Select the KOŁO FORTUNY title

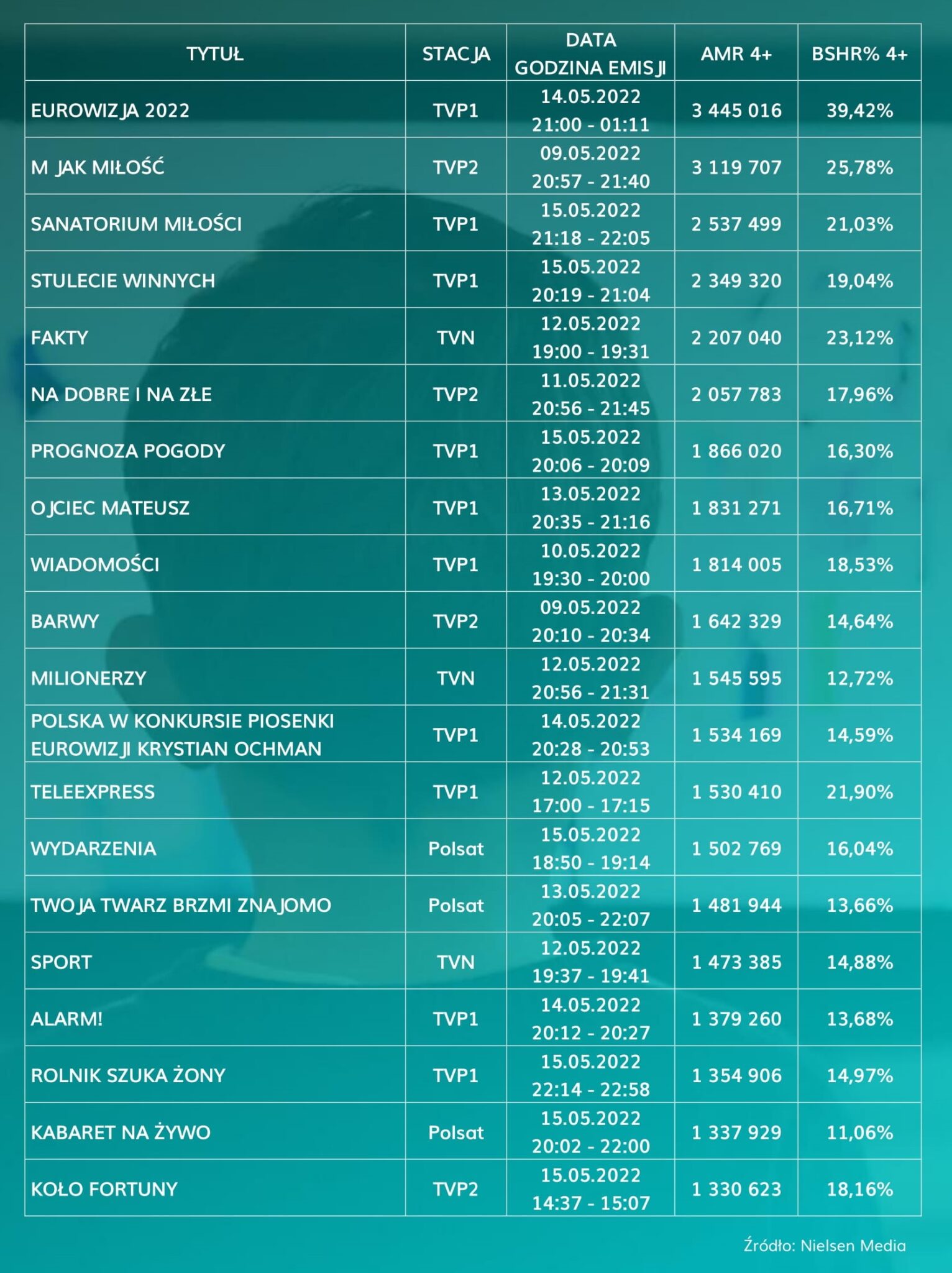click(104, 1189)
